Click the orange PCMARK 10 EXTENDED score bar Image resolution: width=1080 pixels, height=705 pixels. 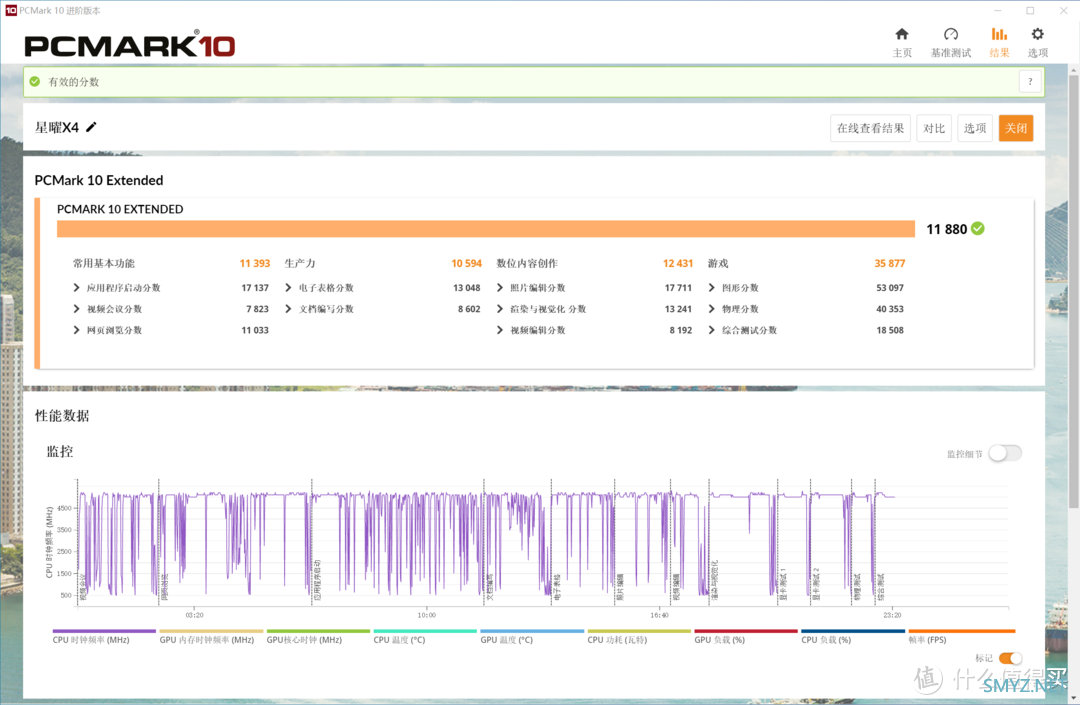pyautogui.click(x=486, y=229)
